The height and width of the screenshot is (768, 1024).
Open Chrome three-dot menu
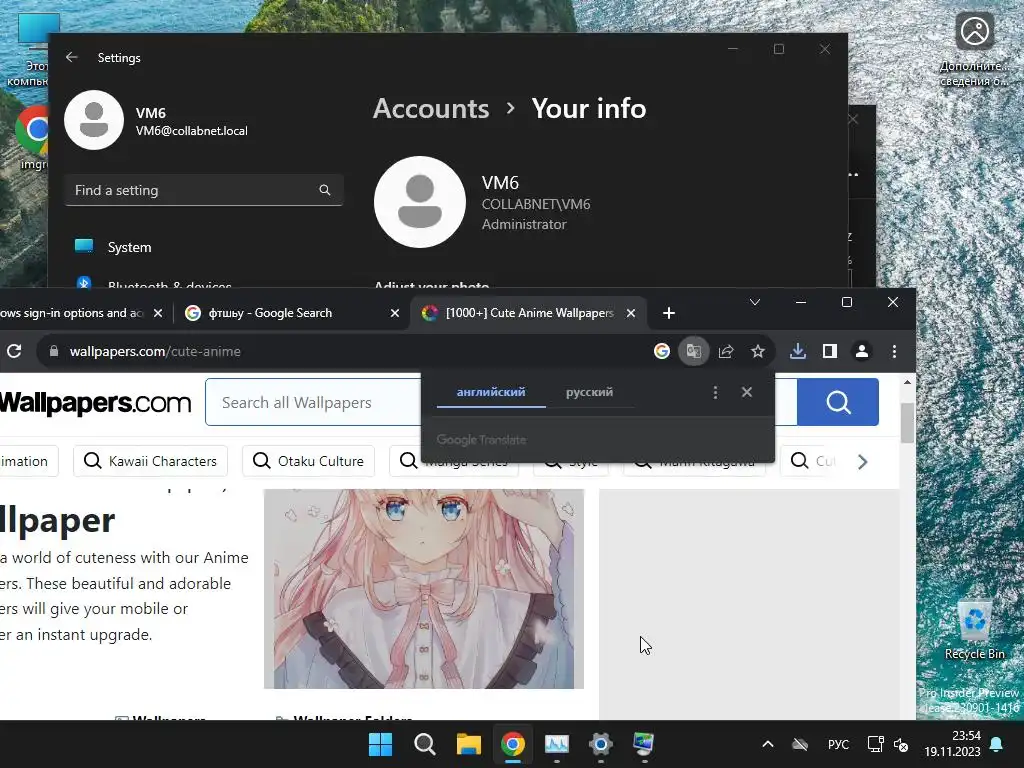pos(894,351)
